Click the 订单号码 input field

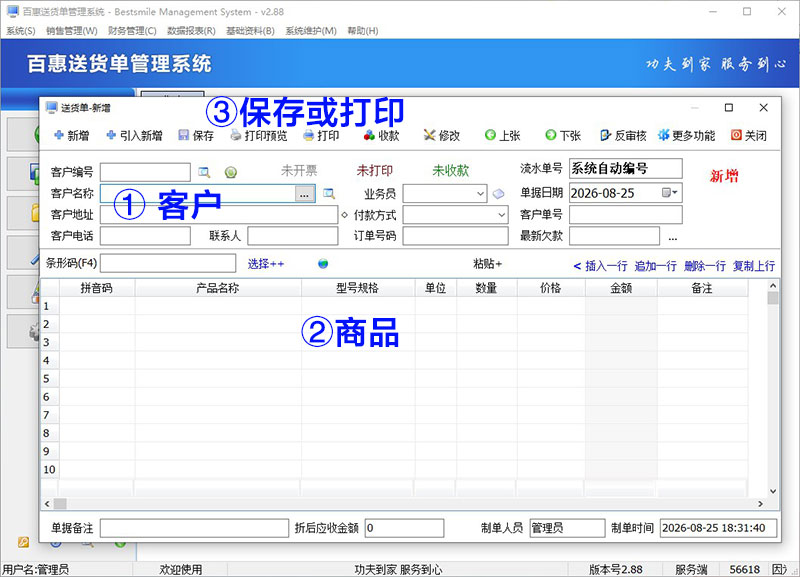[456, 236]
